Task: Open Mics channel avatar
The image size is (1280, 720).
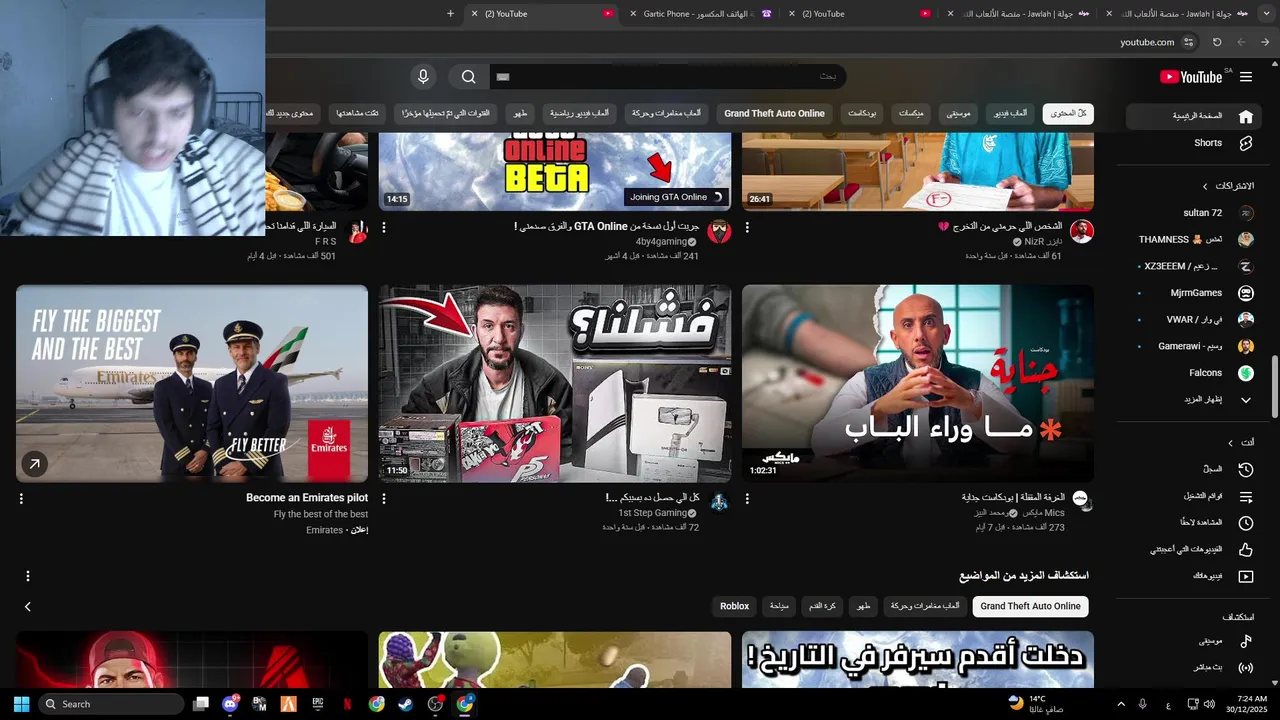Action: coord(1081,500)
